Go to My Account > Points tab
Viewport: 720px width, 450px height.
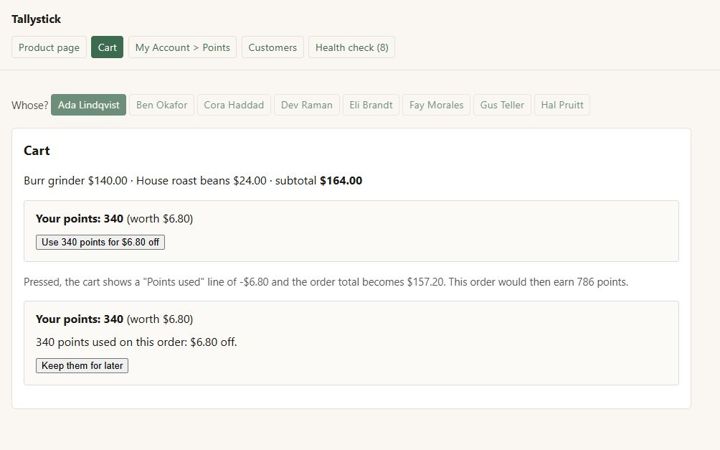click(182, 47)
